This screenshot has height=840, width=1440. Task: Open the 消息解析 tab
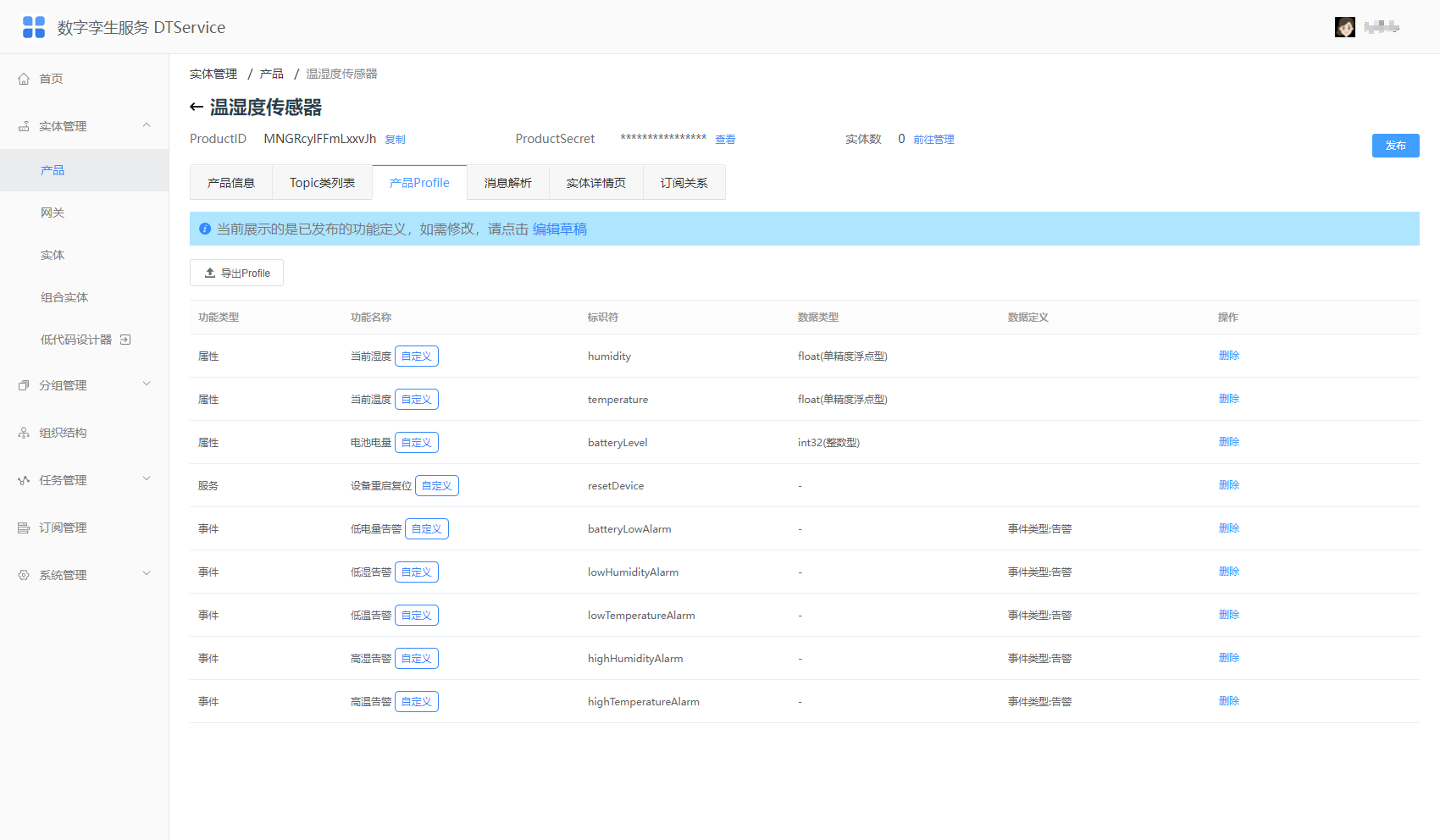(x=508, y=183)
